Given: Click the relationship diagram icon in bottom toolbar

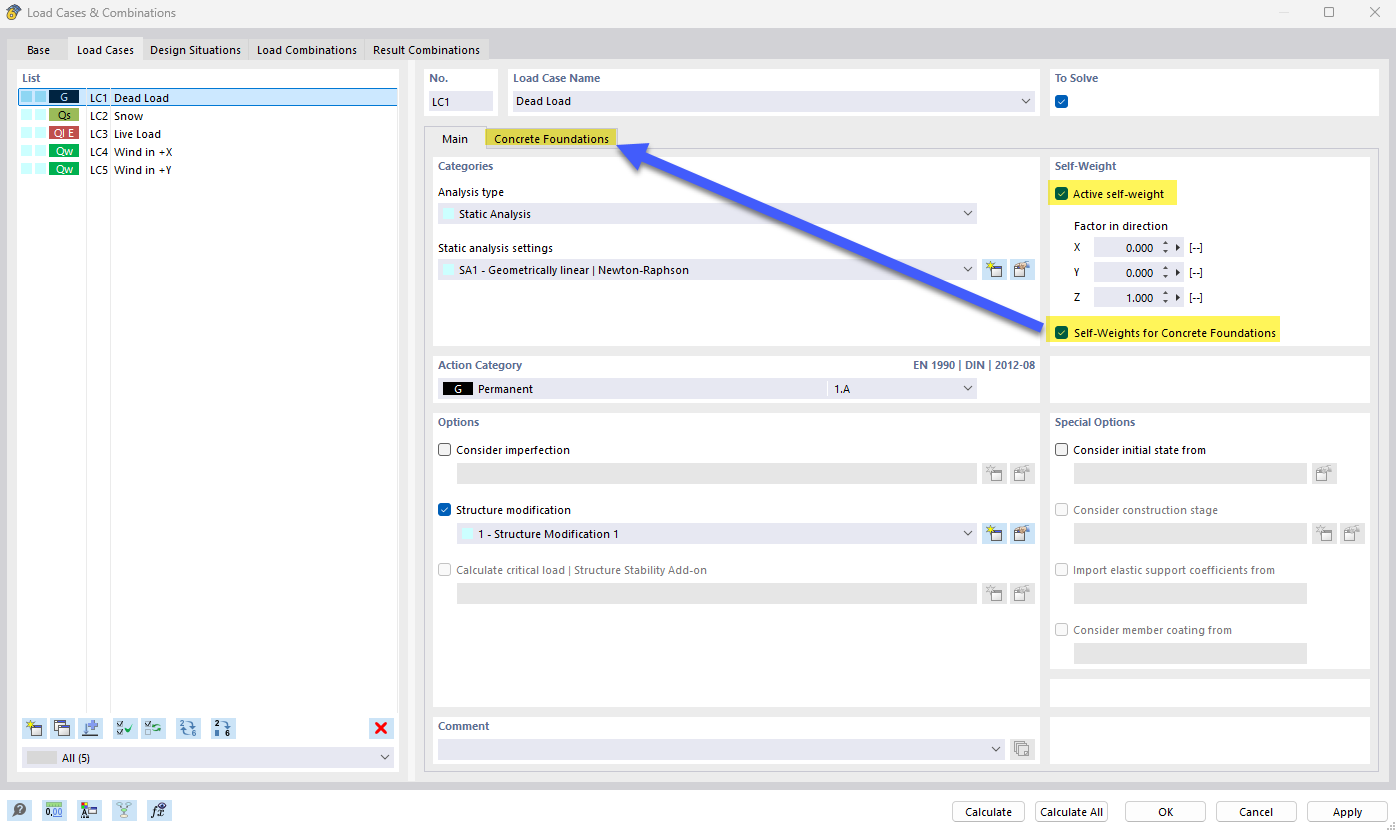Looking at the screenshot, I should [x=124, y=810].
